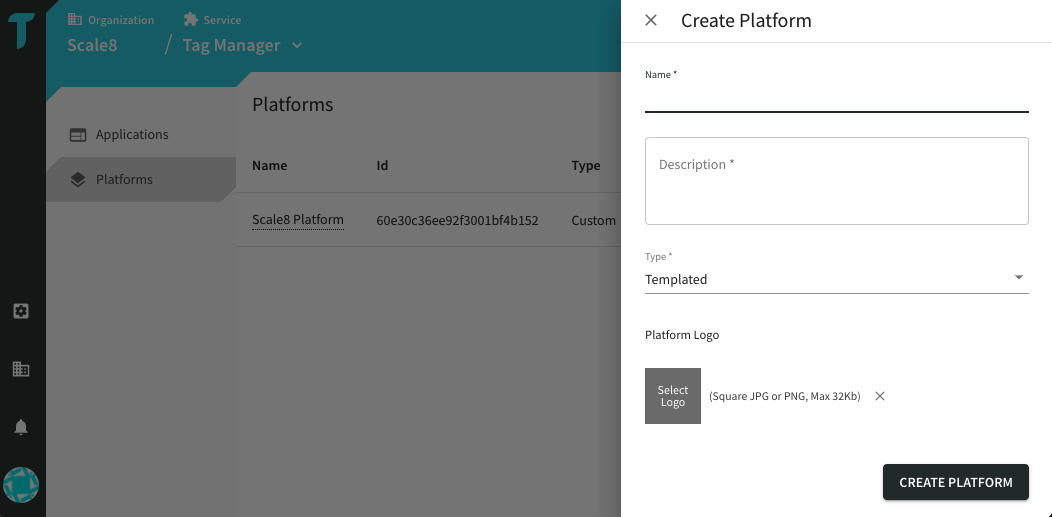Viewport: 1052px width, 517px height.
Task: Focus the Name input field
Action: 836,99
